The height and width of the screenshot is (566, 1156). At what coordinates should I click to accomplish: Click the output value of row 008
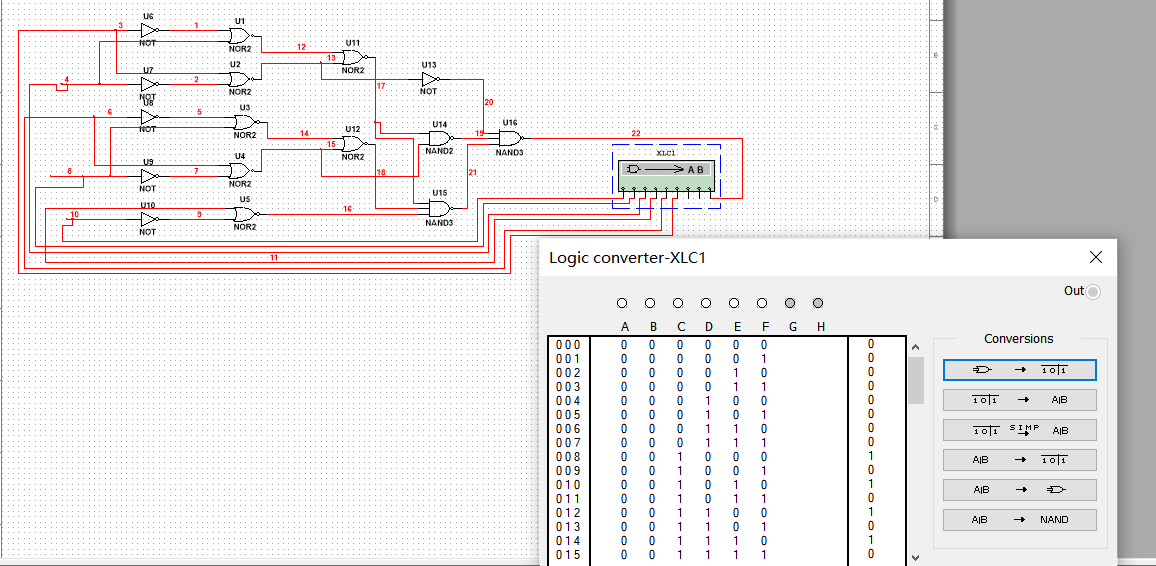tap(871, 456)
